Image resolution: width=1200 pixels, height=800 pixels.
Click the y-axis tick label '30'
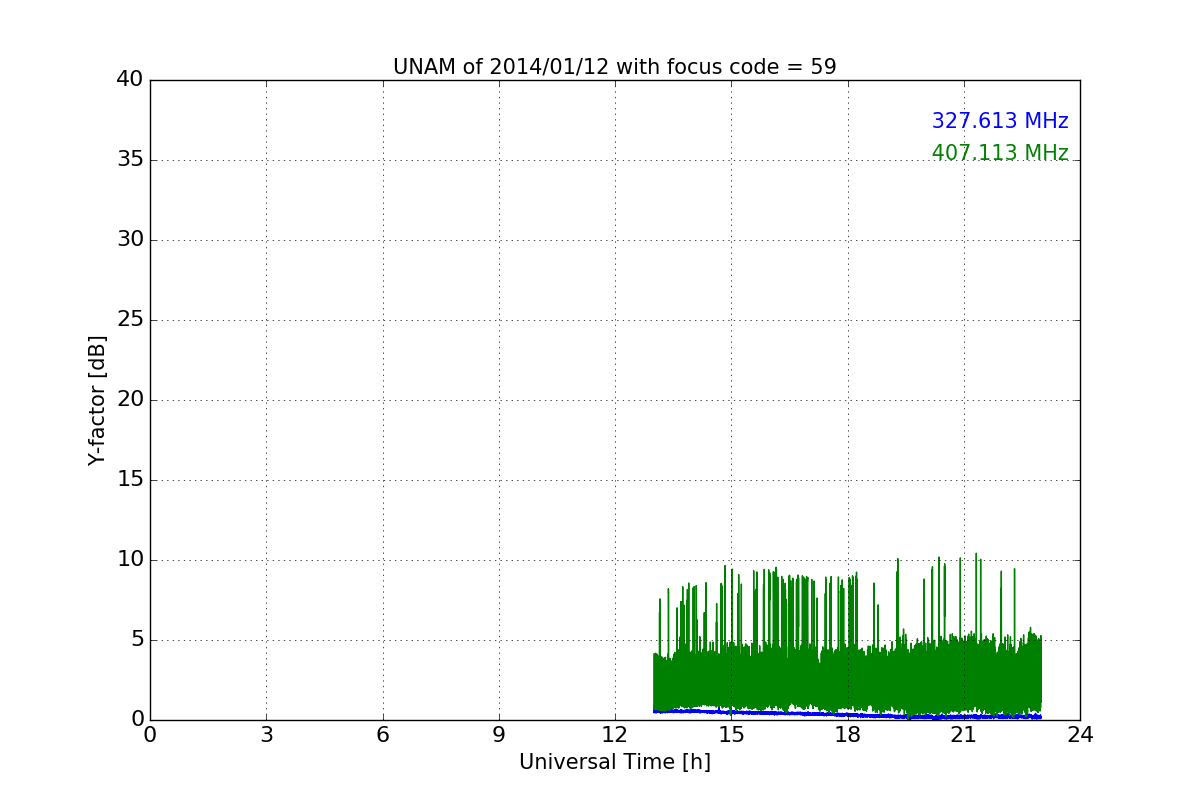coord(130,240)
